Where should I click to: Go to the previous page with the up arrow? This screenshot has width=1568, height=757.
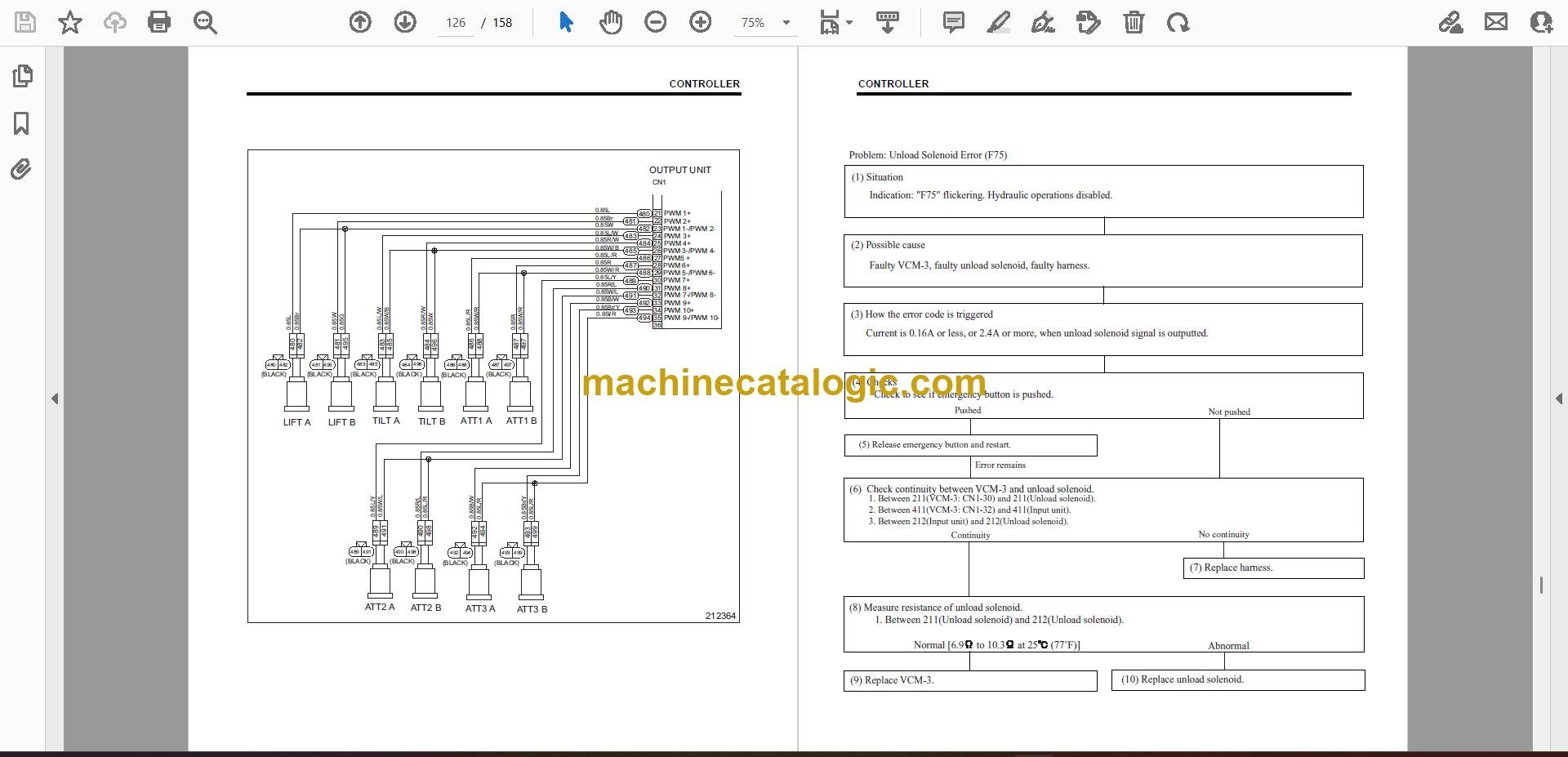tap(360, 22)
